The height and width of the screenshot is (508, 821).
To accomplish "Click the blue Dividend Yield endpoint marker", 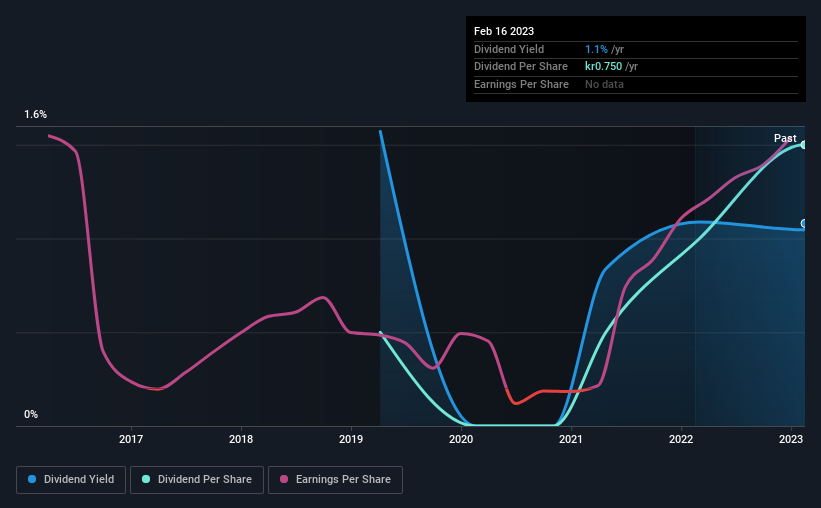I will pyautogui.click(x=804, y=224).
